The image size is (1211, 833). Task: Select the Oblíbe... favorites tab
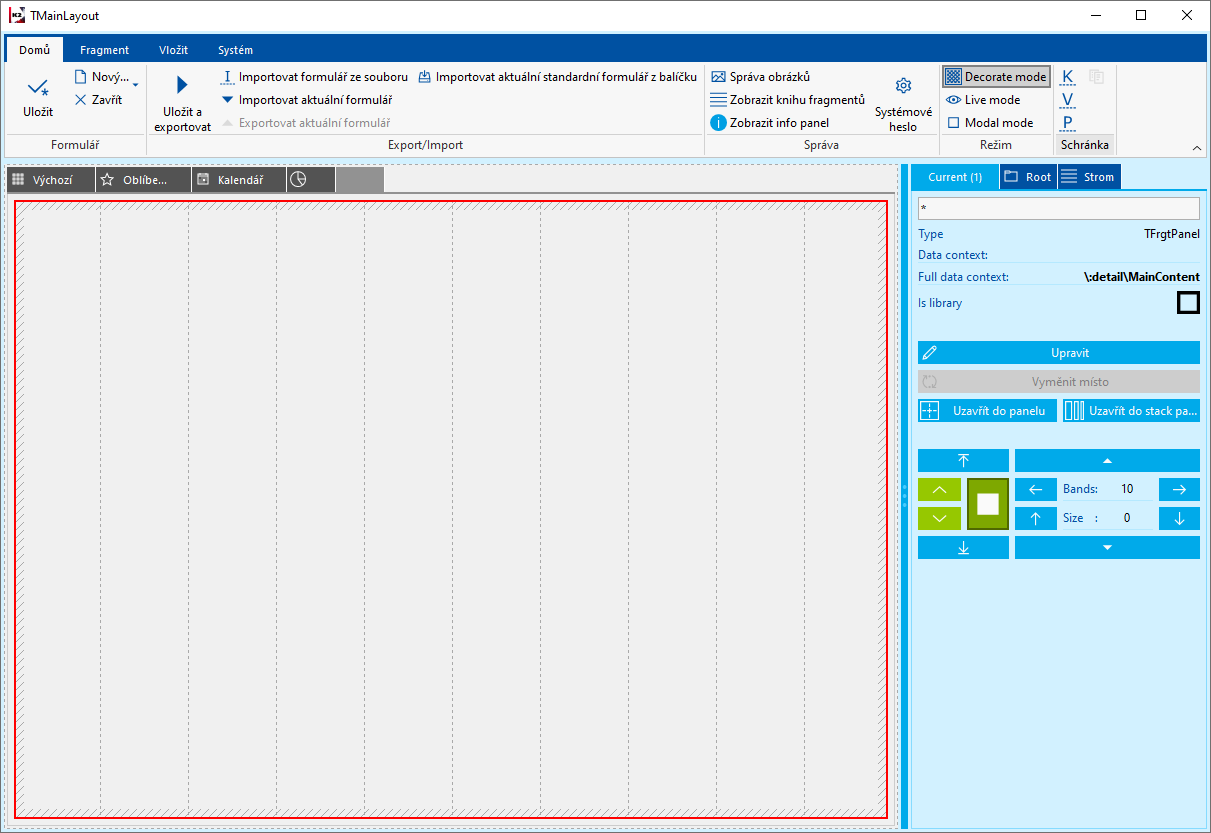point(143,180)
